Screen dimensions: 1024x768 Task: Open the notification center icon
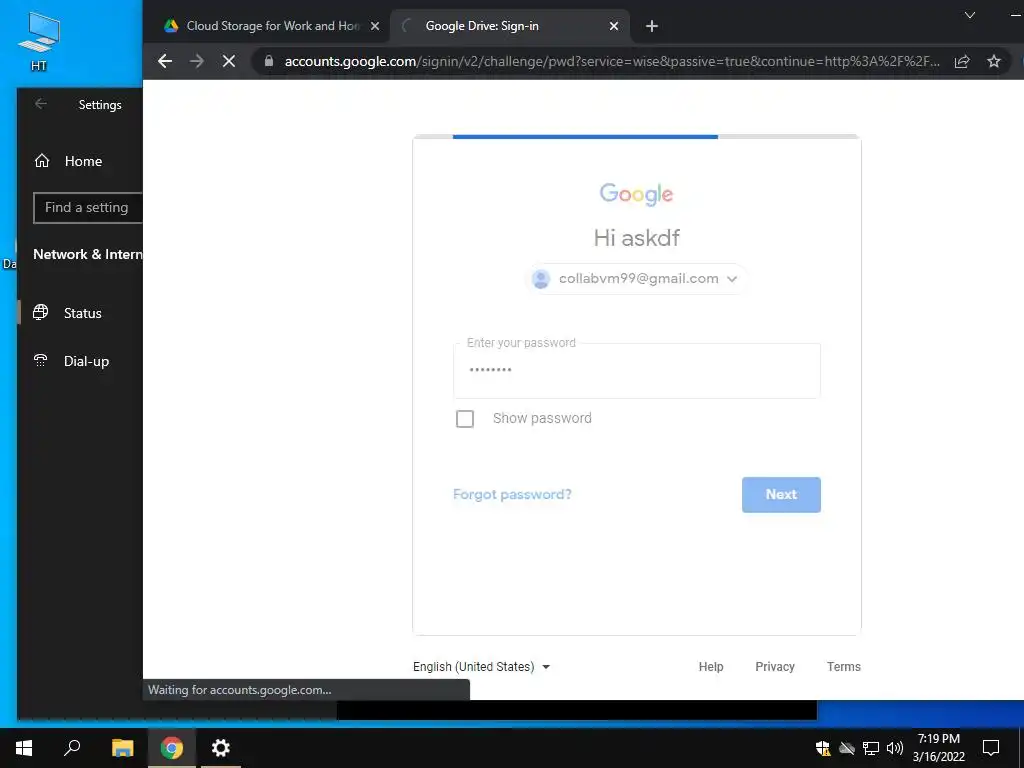point(991,748)
